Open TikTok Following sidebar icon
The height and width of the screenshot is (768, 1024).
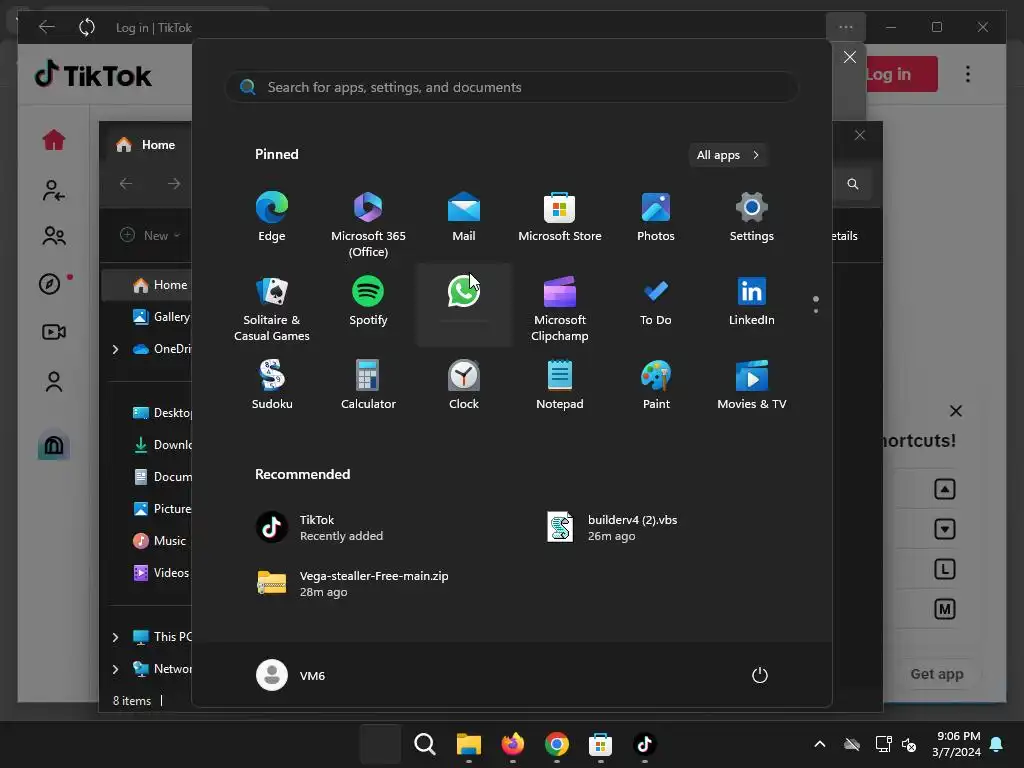[x=54, y=190]
